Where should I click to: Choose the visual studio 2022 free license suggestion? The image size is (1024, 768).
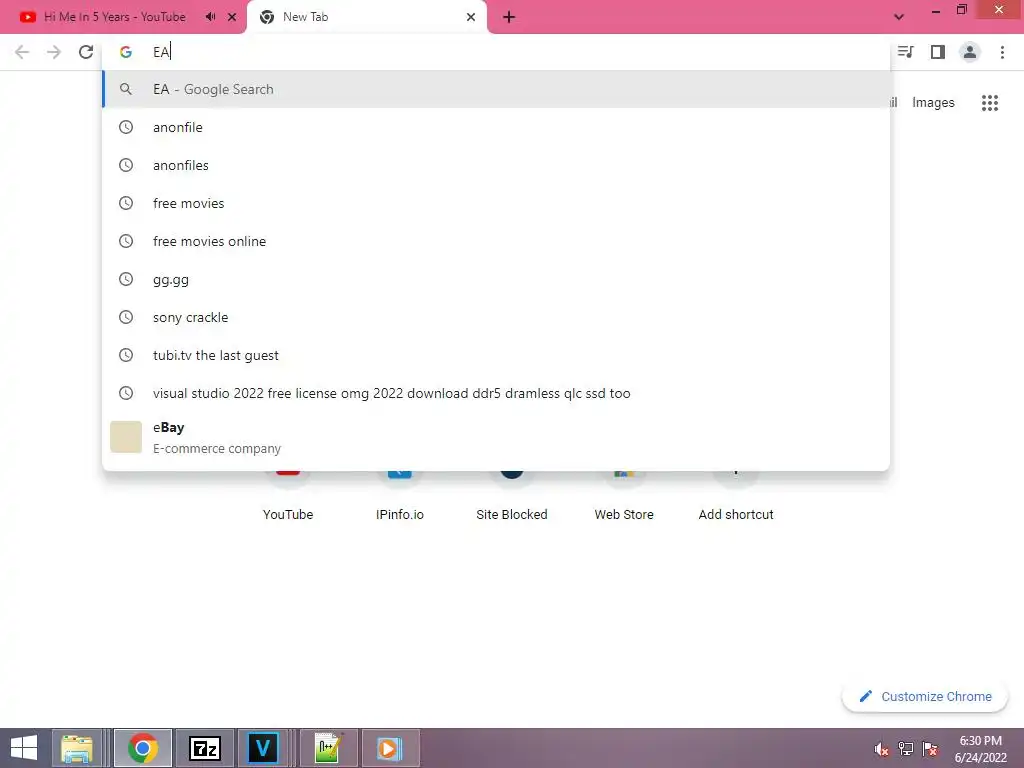(496, 393)
